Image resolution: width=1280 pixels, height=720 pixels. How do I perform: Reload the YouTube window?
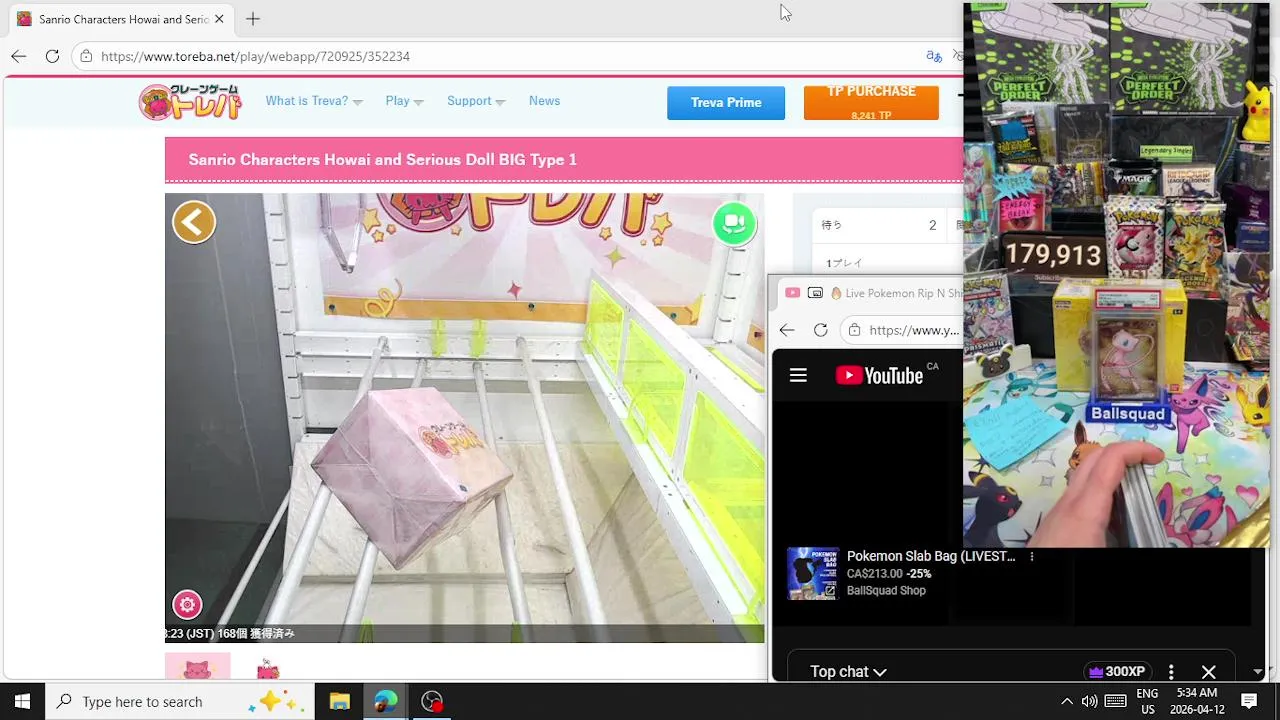coord(820,330)
